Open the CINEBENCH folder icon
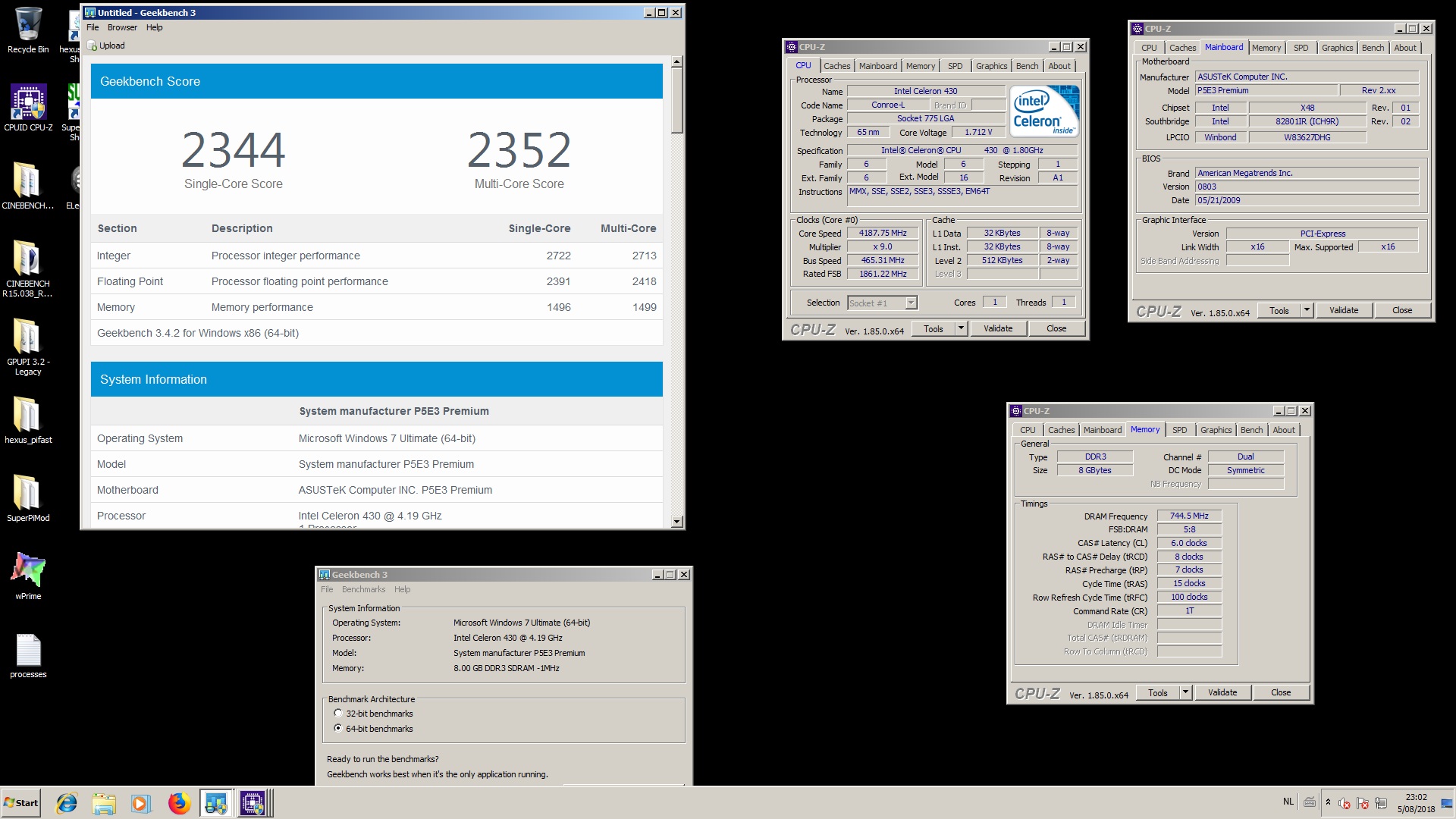 (x=28, y=186)
